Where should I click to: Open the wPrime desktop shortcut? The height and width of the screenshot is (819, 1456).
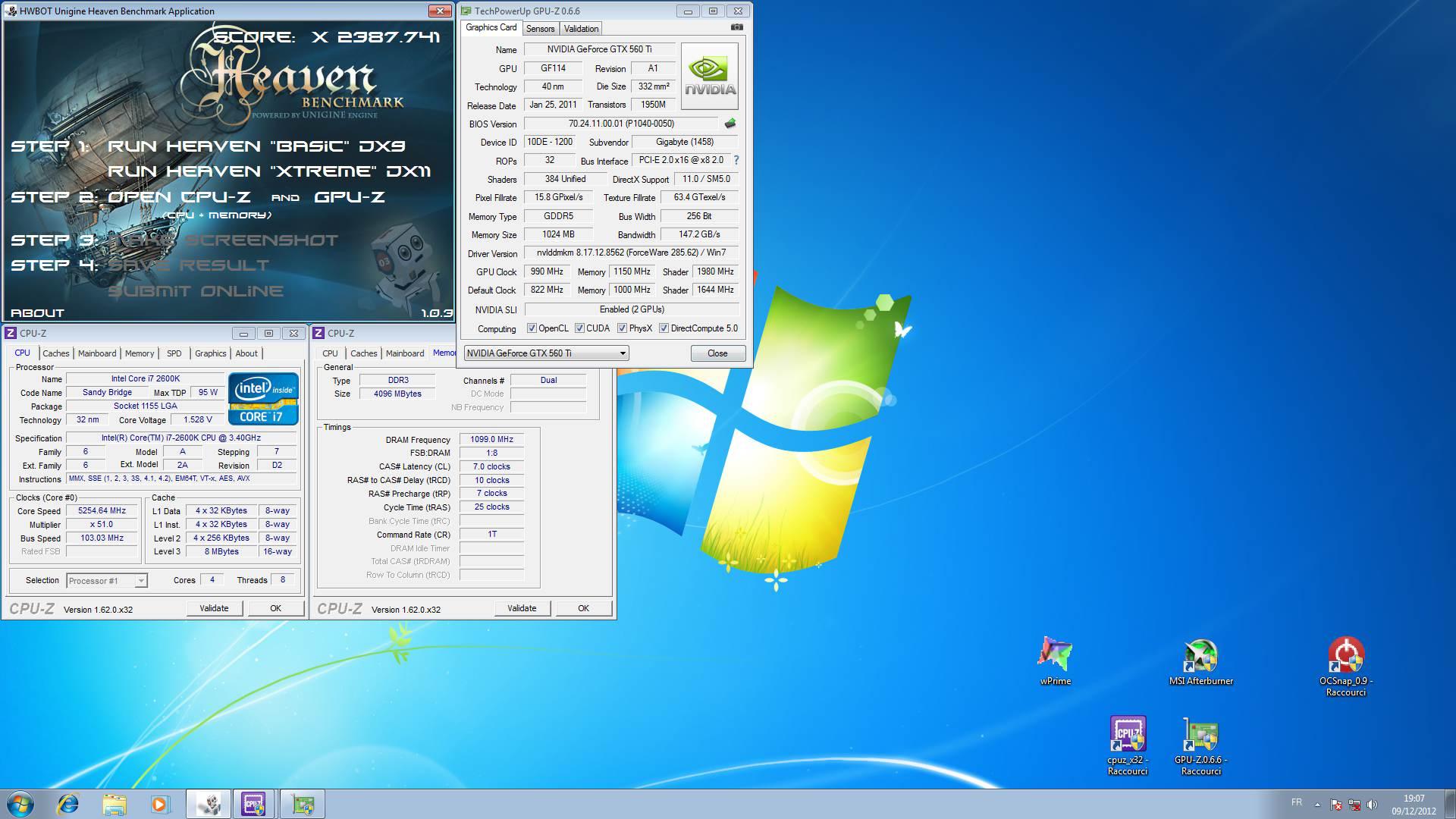point(1055,661)
